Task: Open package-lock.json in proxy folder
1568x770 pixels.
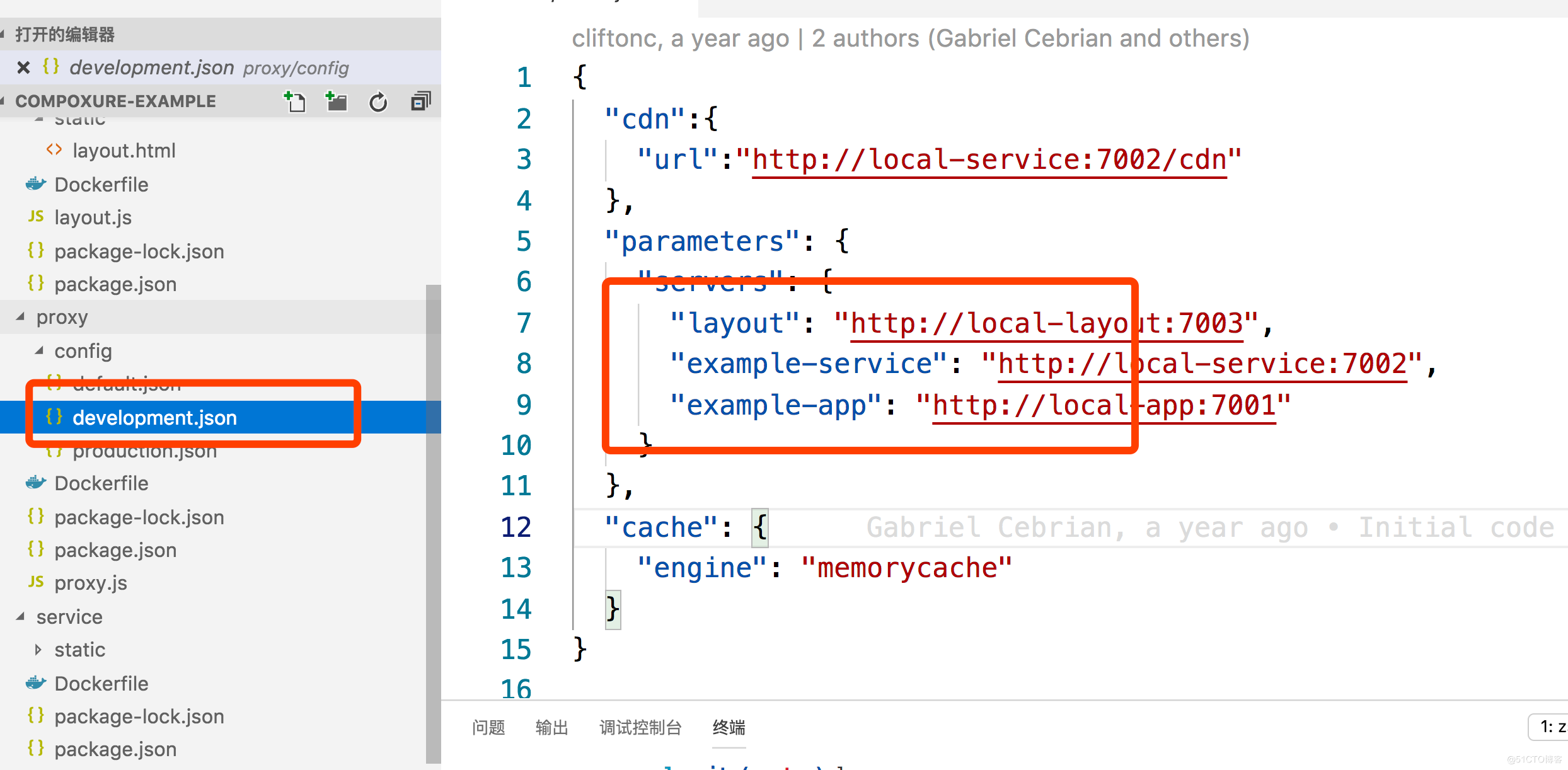Action: (139, 517)
